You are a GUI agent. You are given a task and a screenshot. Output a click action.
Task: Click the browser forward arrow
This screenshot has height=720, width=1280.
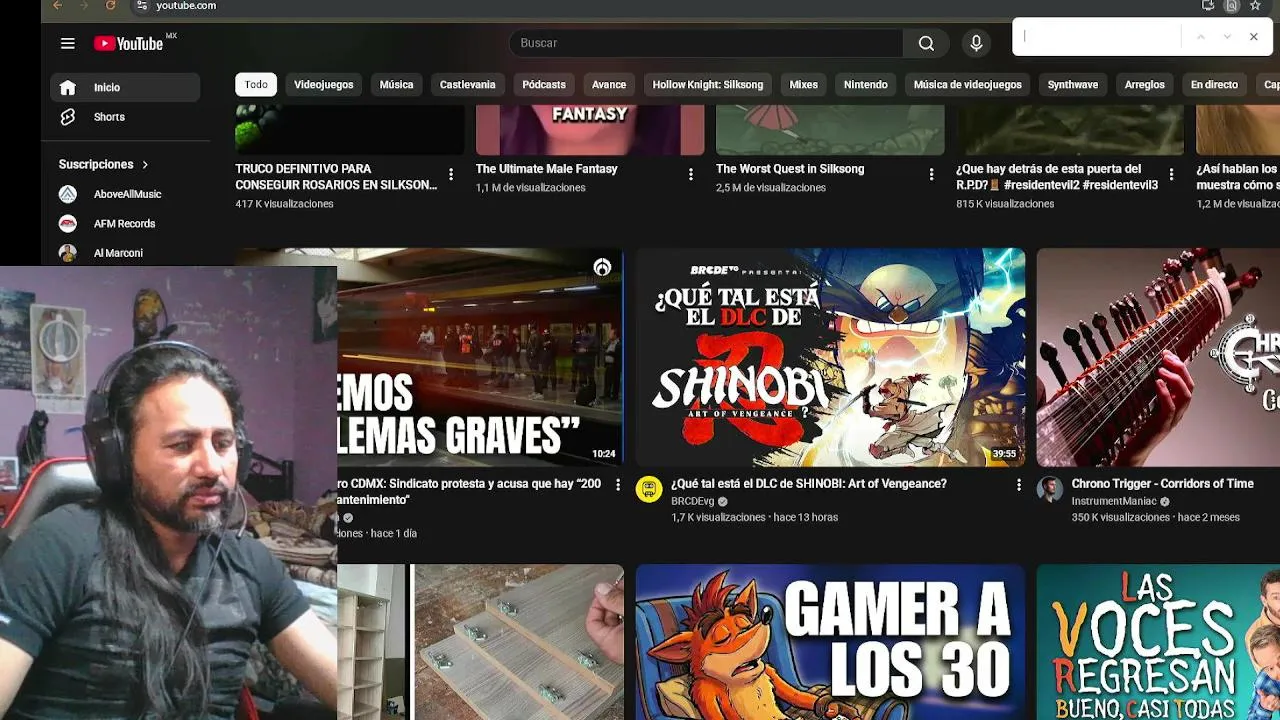pos(84,6)
